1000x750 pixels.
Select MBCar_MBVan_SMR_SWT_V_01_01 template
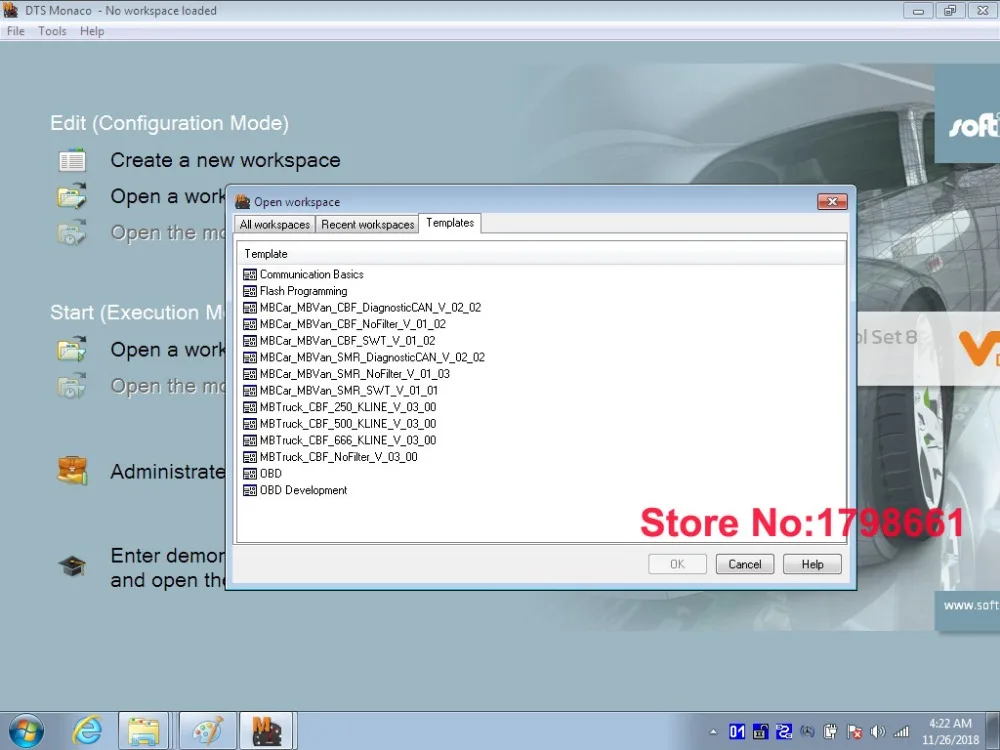point(341,390)
